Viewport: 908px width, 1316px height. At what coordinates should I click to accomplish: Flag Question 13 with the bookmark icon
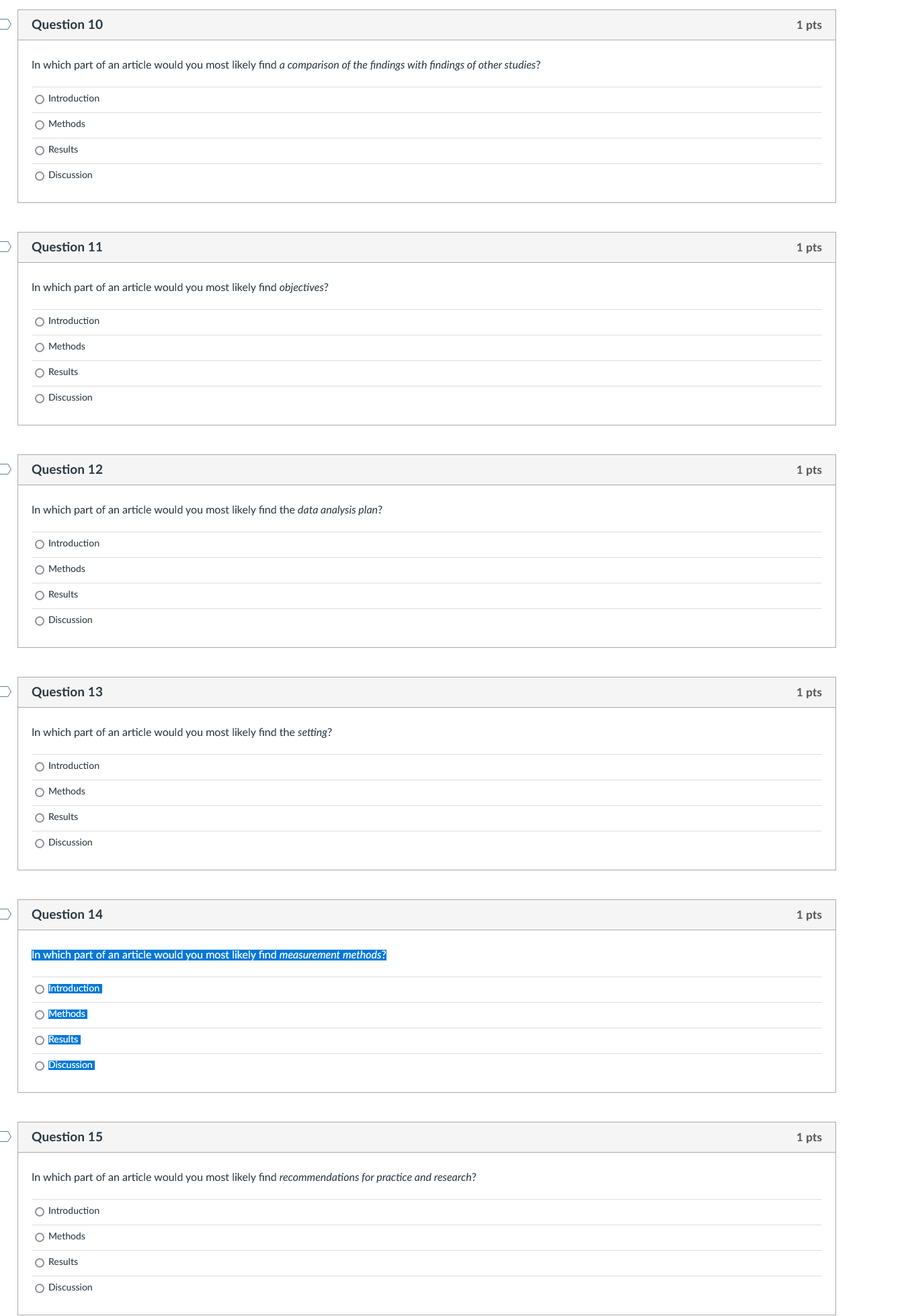pos(5,692)
